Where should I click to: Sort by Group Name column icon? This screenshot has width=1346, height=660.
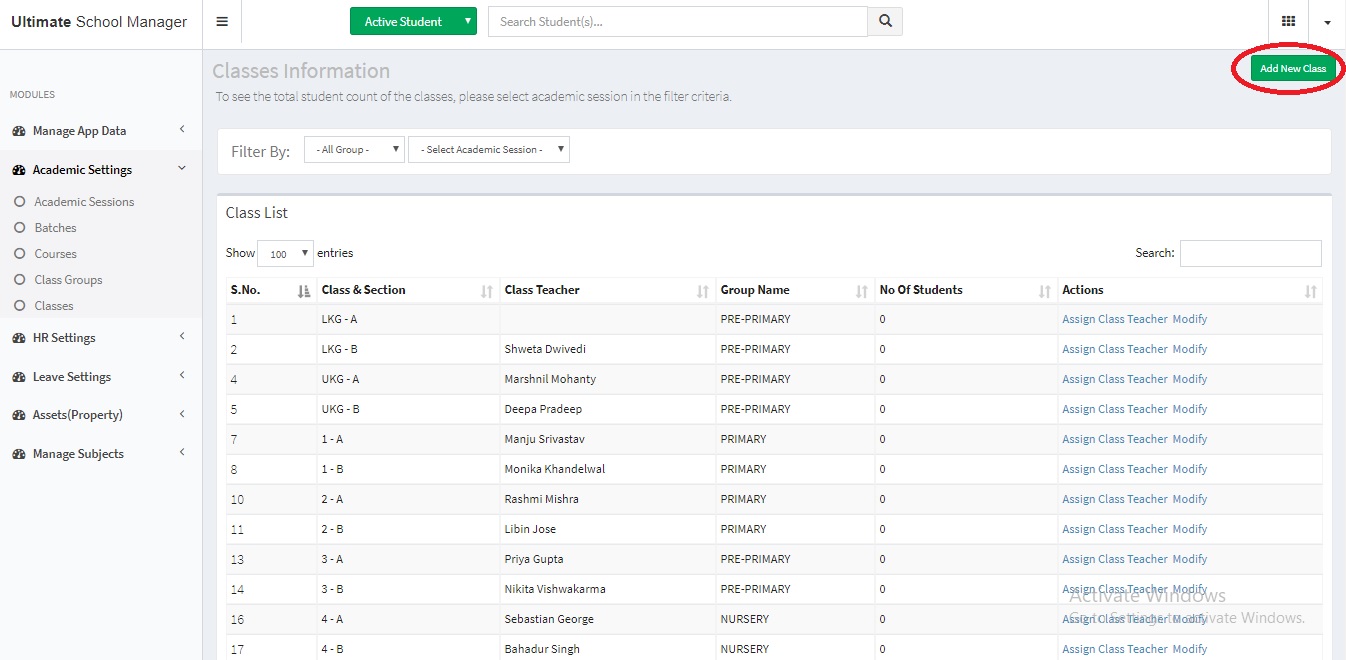click(862, 291)
